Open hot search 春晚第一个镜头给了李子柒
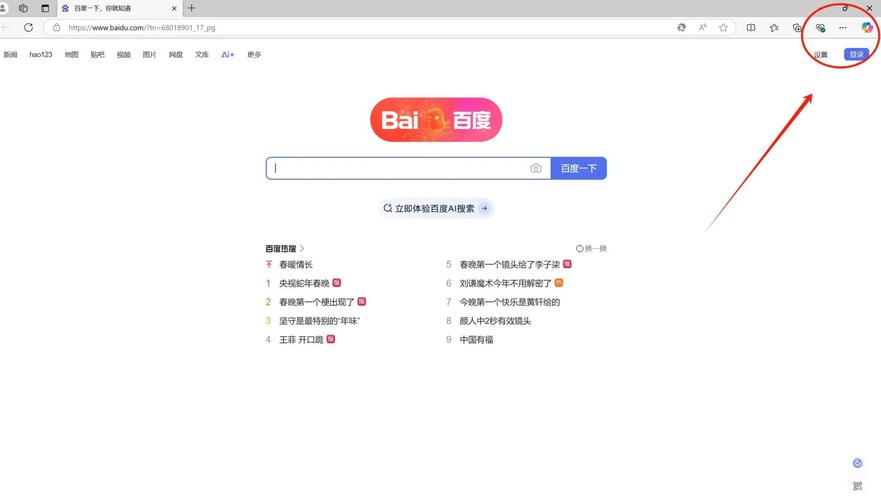The height and width of the screenshot is (500, 881). (510, 264)
